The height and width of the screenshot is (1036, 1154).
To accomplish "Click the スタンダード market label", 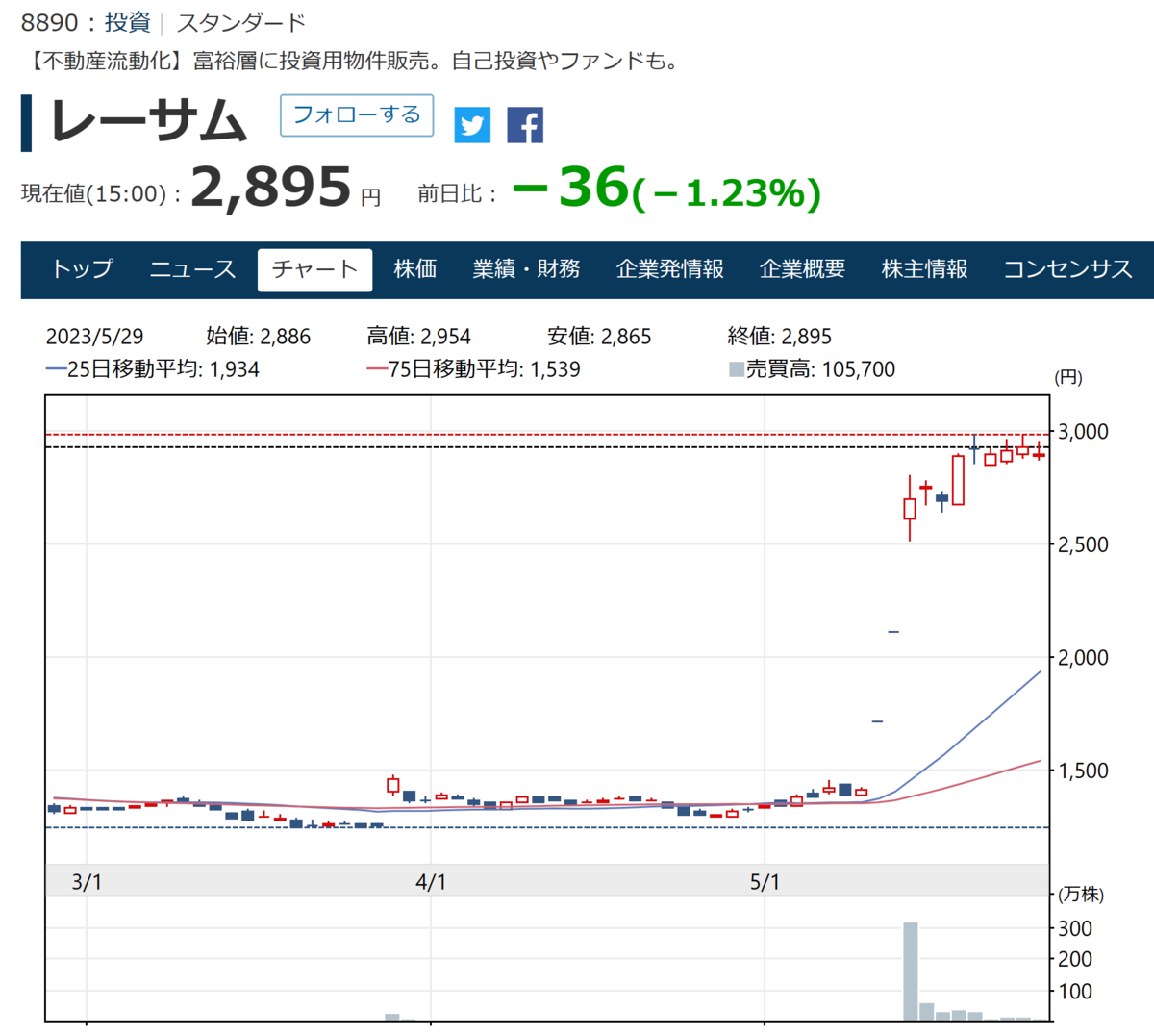I will coord(241,22).
